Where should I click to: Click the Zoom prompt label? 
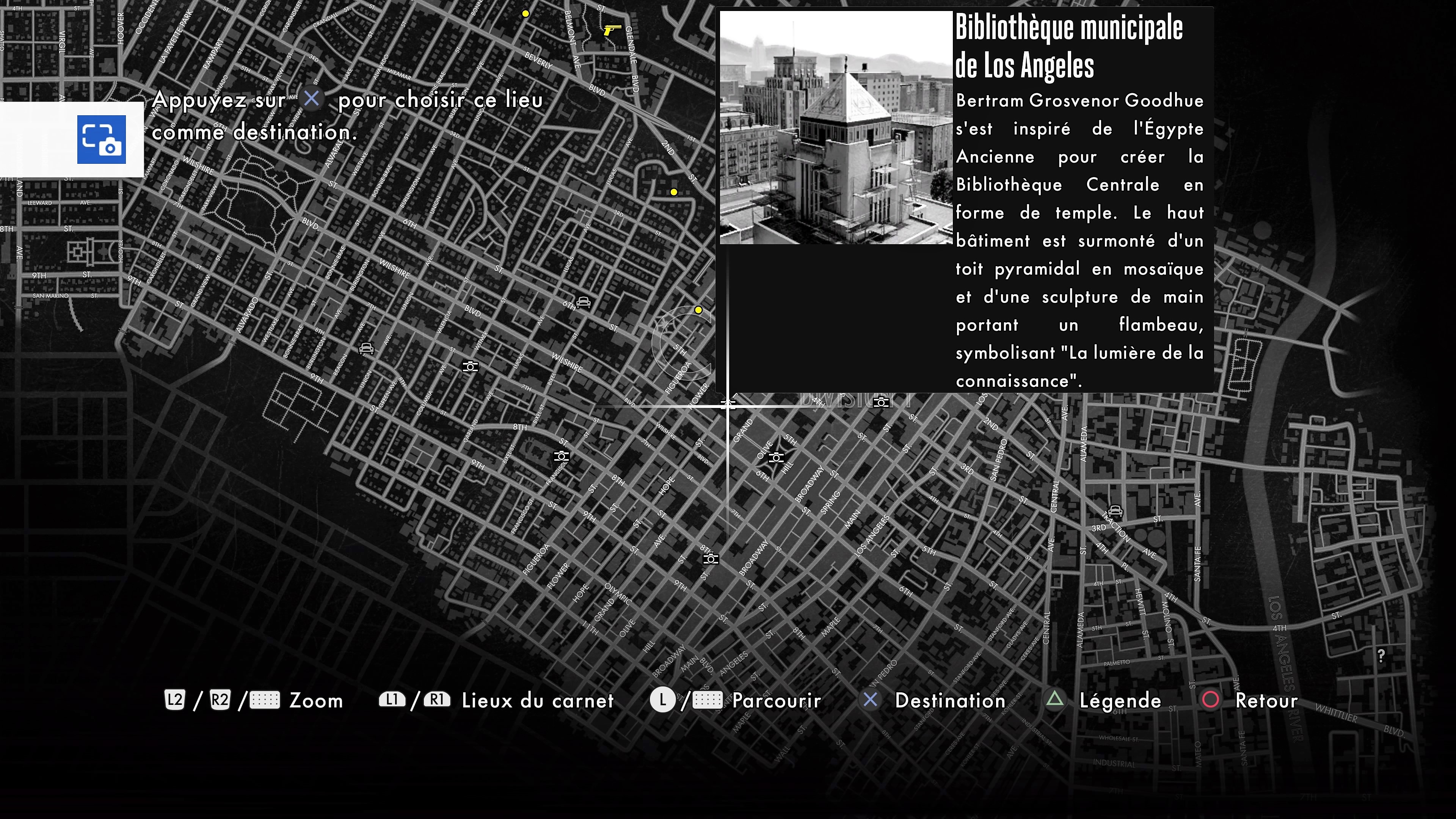tap(316, 701)
